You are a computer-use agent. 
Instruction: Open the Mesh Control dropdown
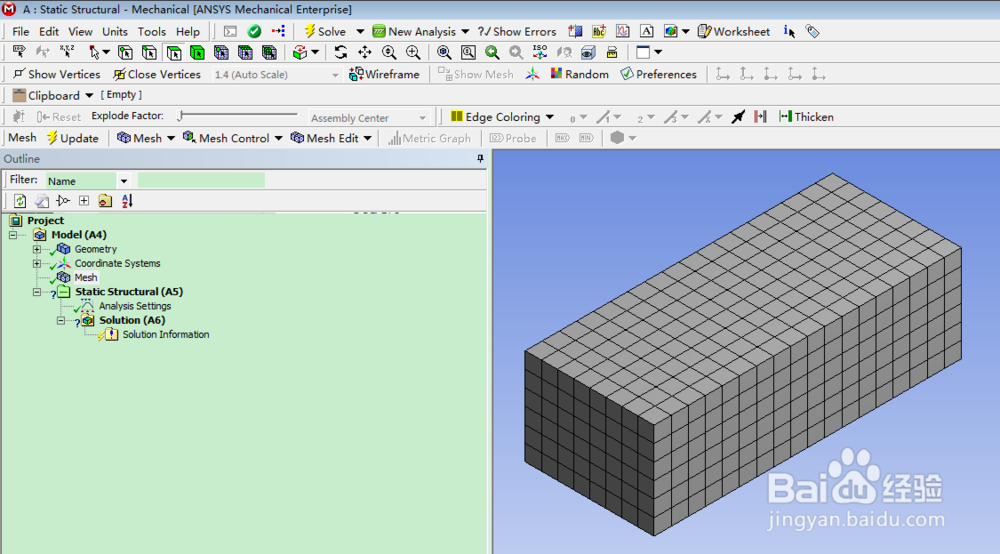(x=279, y=138)
